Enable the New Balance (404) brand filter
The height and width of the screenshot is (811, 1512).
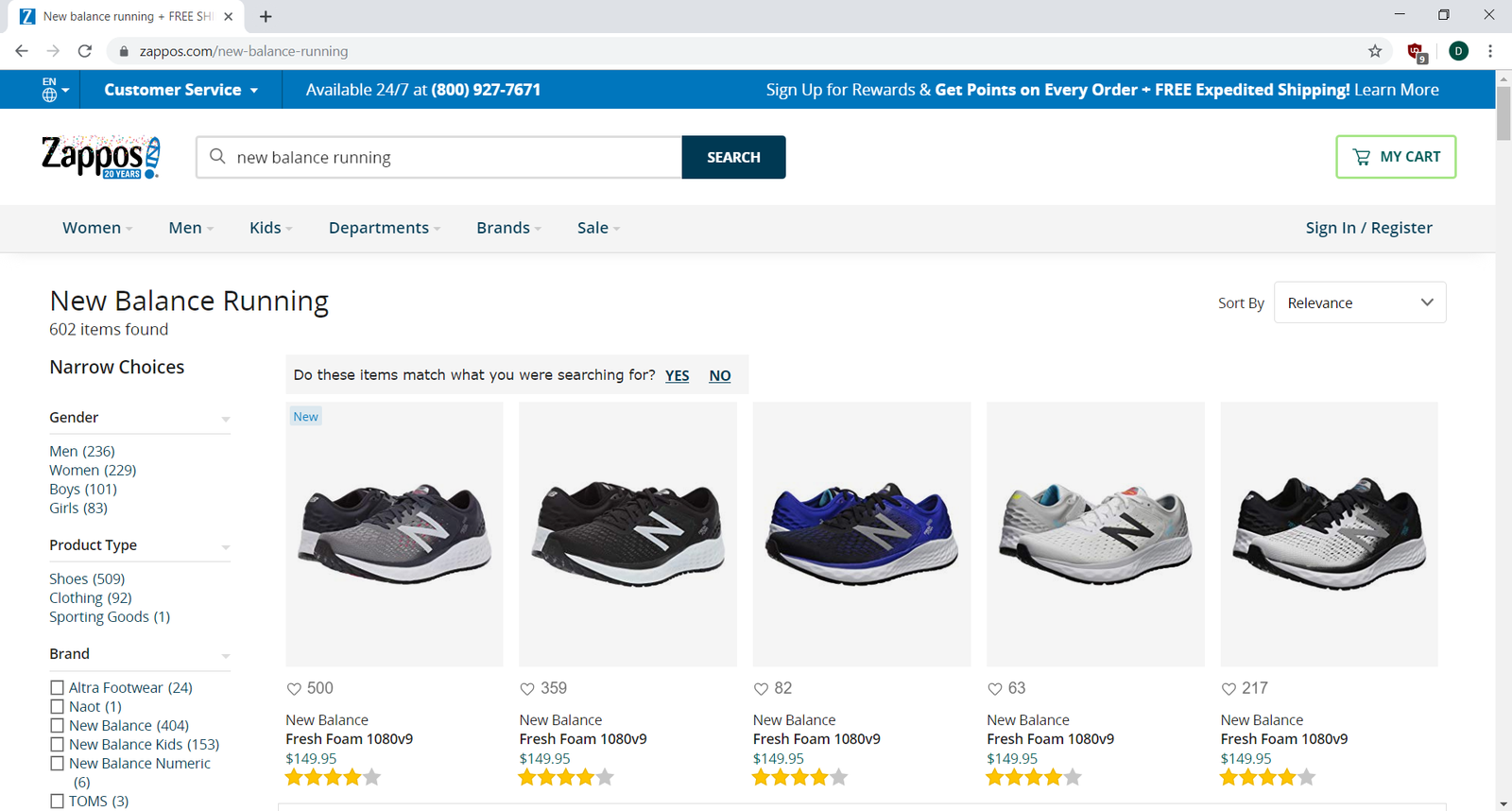(58, 726)
